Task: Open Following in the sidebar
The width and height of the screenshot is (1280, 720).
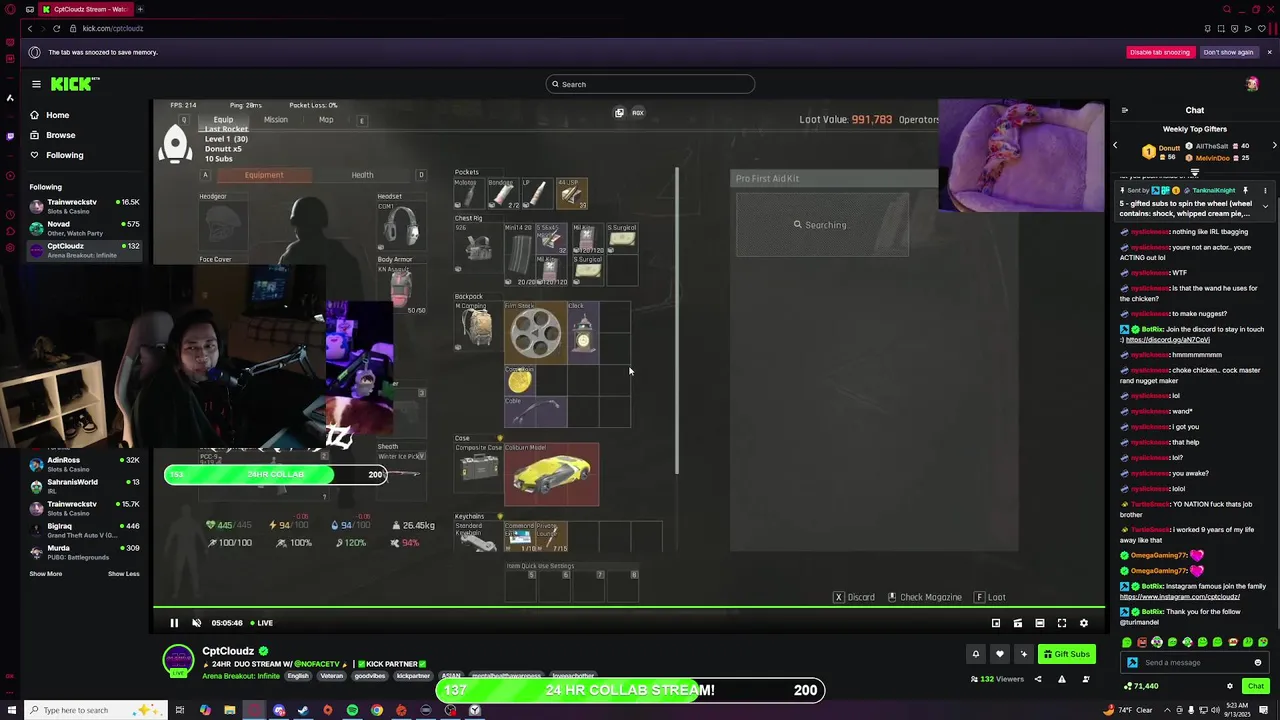Action: click(57, 155)
